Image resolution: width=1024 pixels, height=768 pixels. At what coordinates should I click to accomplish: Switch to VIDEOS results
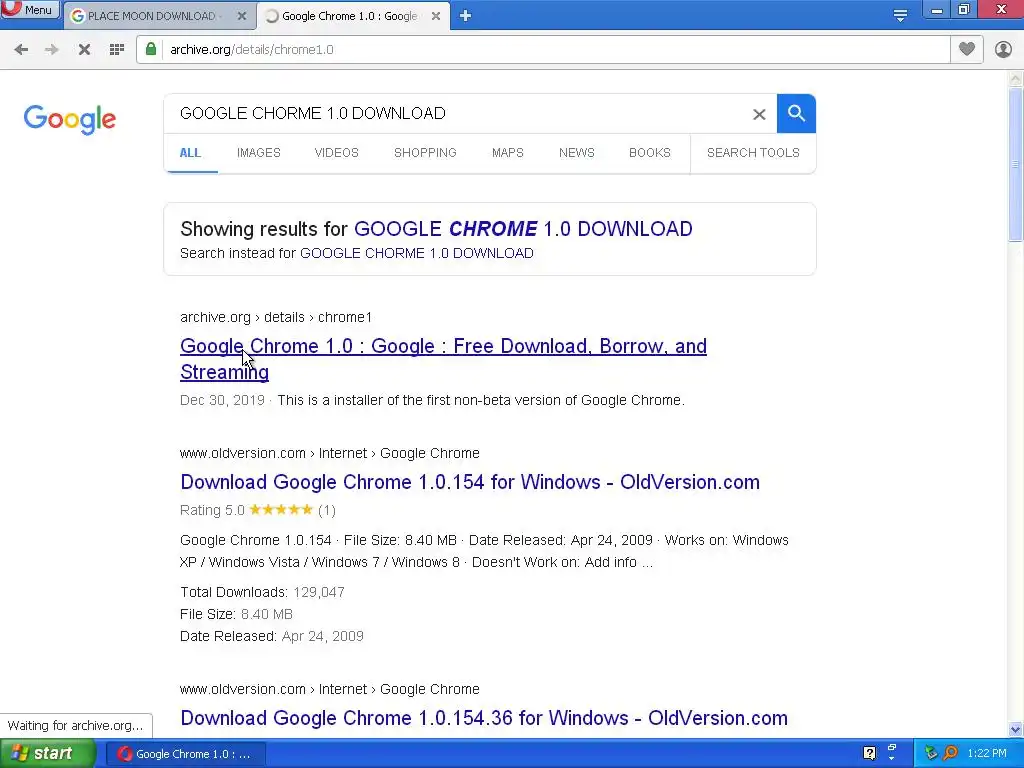pos(336,153)
